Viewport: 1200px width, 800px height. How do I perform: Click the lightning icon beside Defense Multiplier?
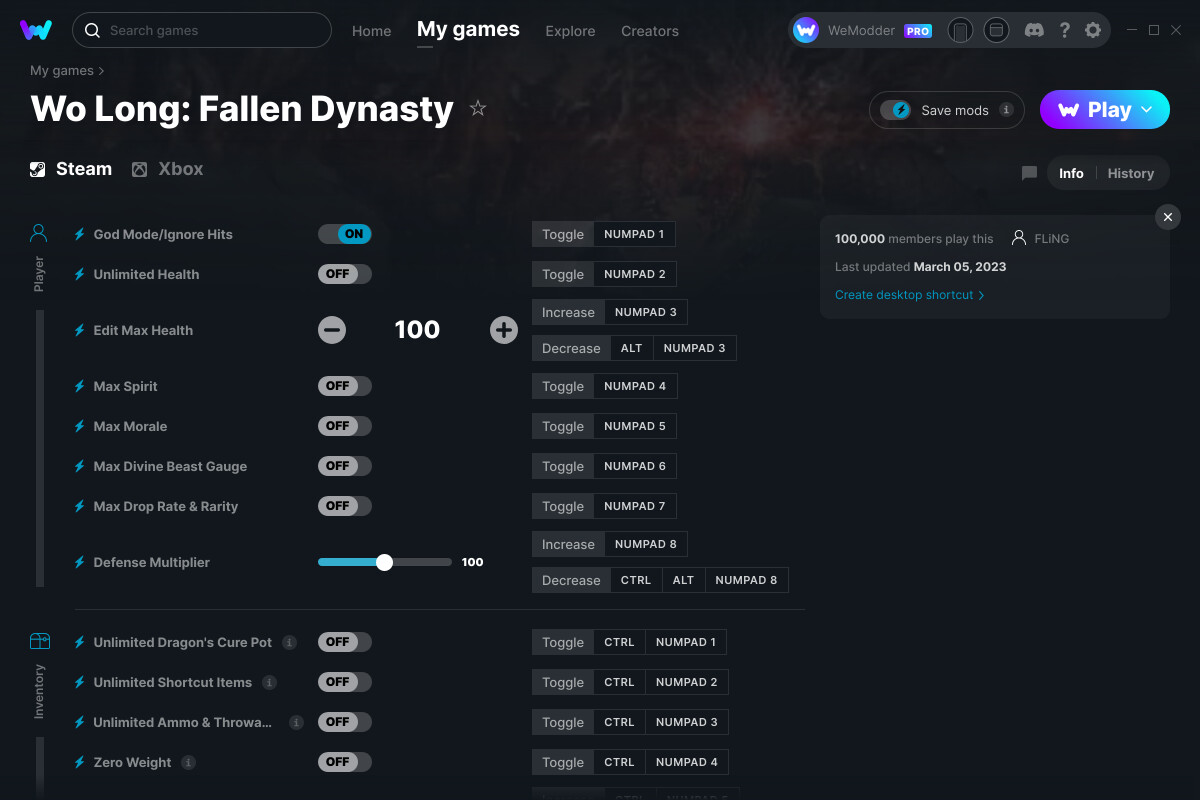(x=80, y=562)
